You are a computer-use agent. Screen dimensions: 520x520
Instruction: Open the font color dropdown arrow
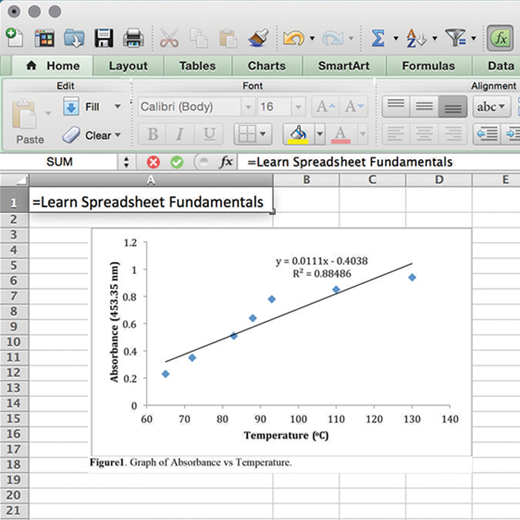pos(362,134)
